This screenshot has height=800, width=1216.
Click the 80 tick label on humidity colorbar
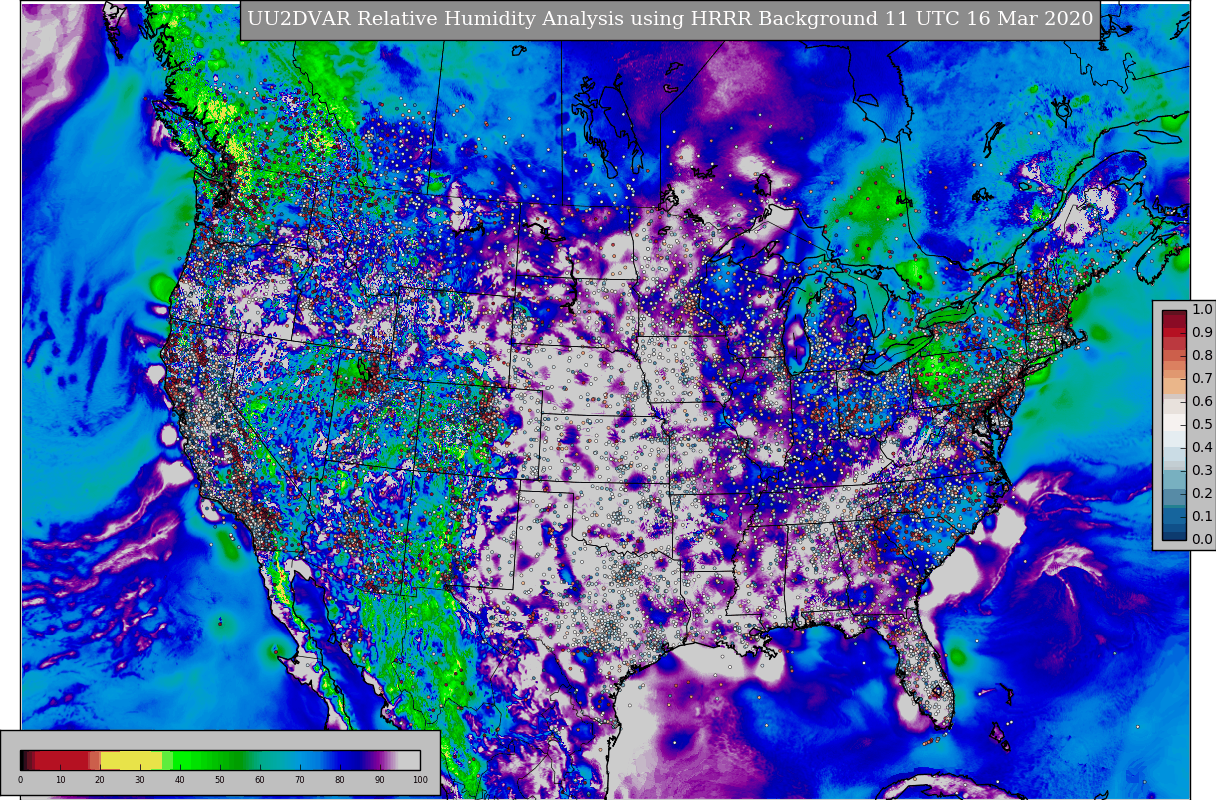click(340, 780)
